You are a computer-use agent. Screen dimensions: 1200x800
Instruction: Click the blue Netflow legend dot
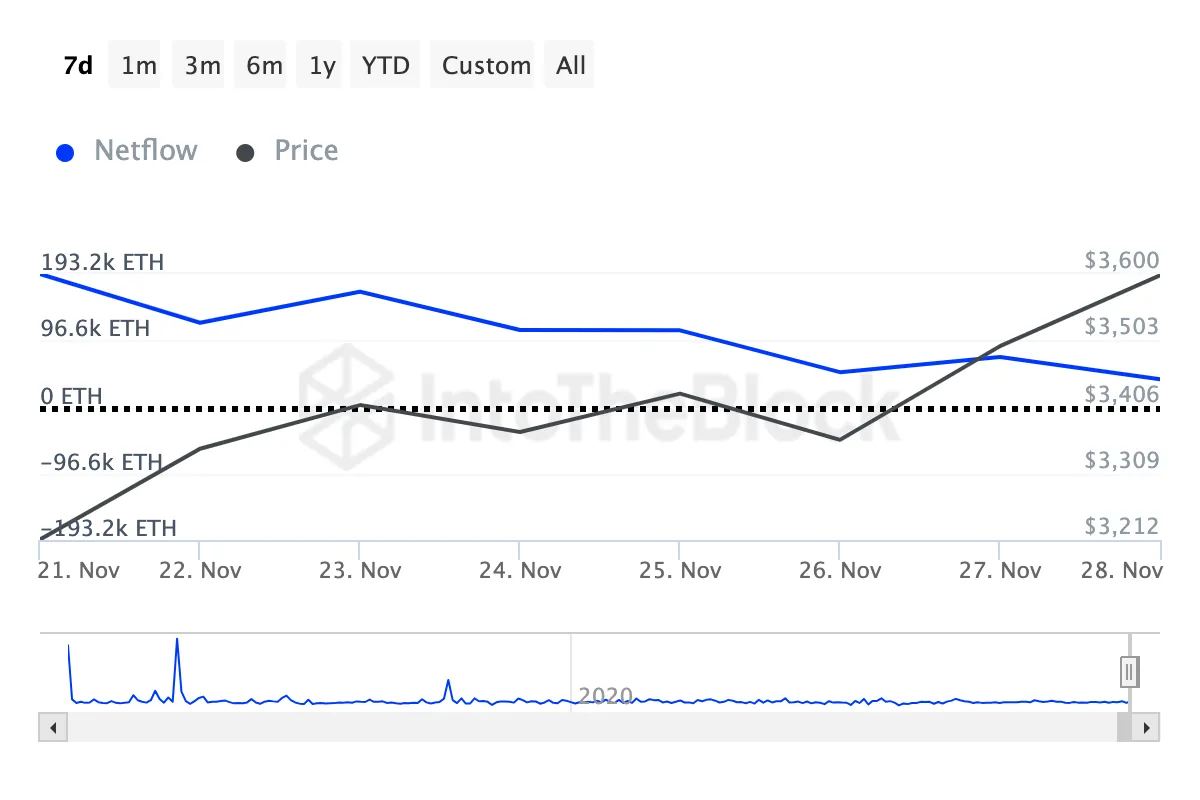(66, 153)
